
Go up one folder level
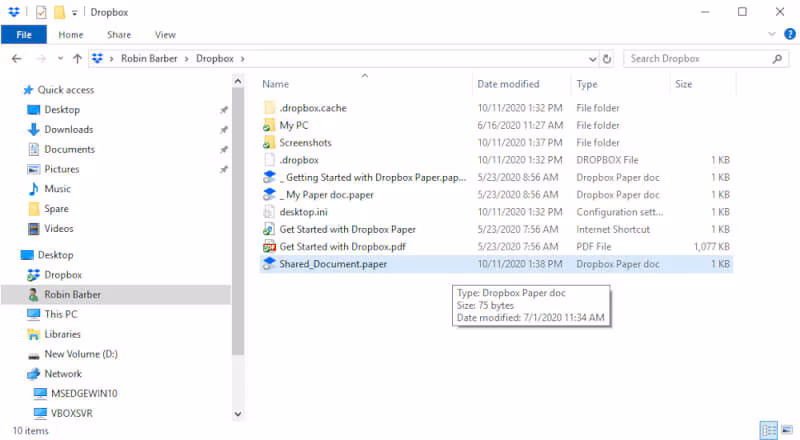pyautogui.click(x=77, y=59)
